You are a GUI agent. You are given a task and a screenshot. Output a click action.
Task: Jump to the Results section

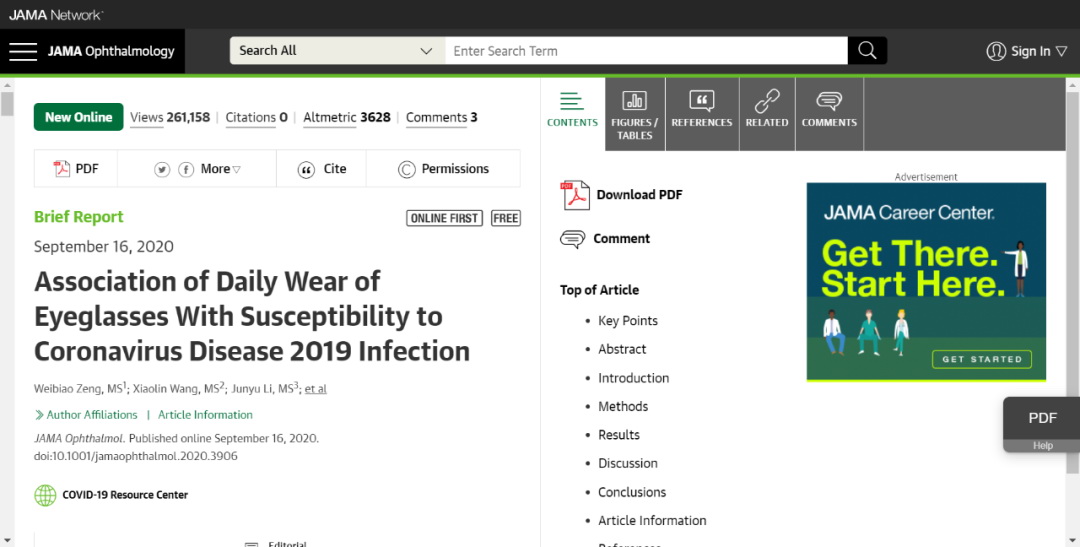(x=619, y=435)
